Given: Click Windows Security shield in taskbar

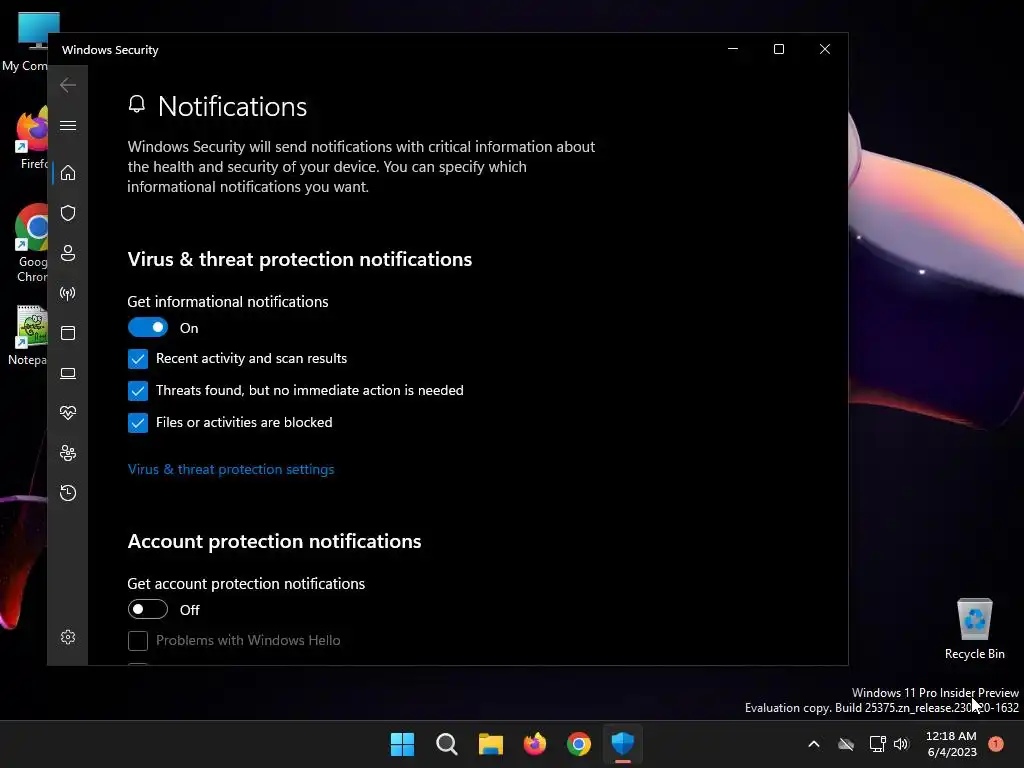Looking at the screenshot, I should coord(623,744).
